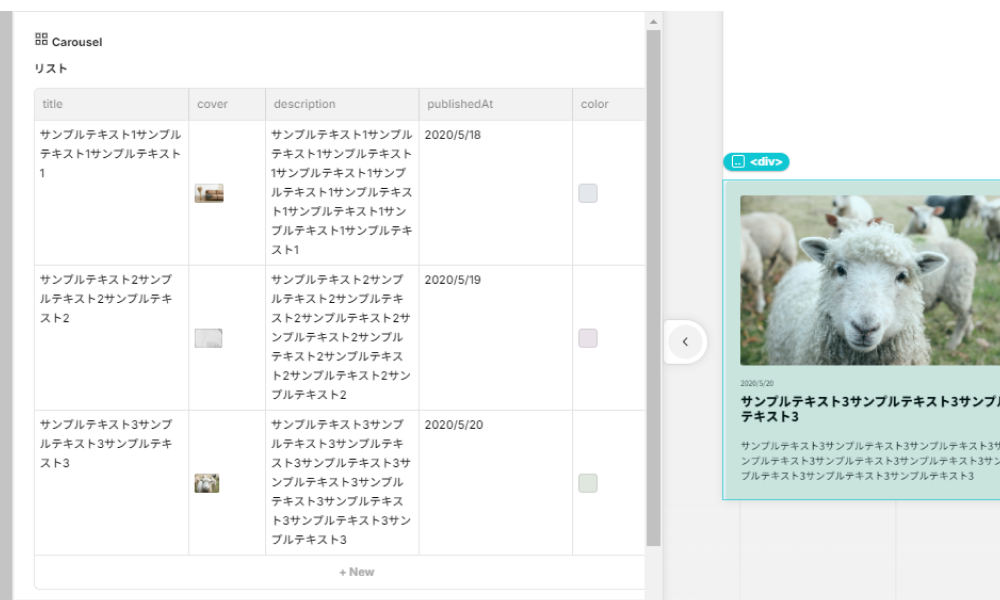Pick the second row's pinkish color swatch
The width and height of the screenshot is (1000, 600).
point(588,338)
